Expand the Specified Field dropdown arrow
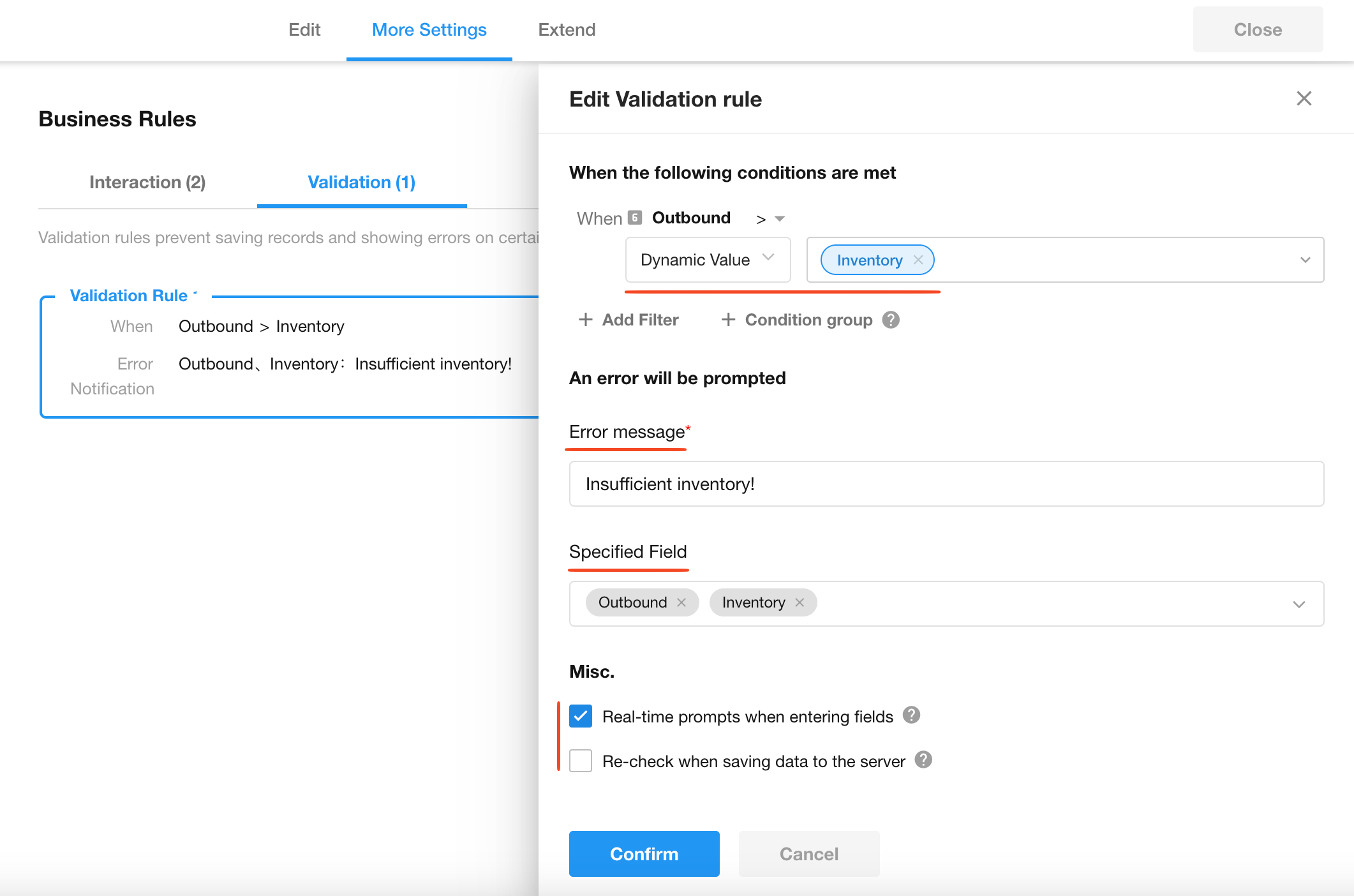1354x896 pixels. pyautogui.click(x=1298, y=604)
